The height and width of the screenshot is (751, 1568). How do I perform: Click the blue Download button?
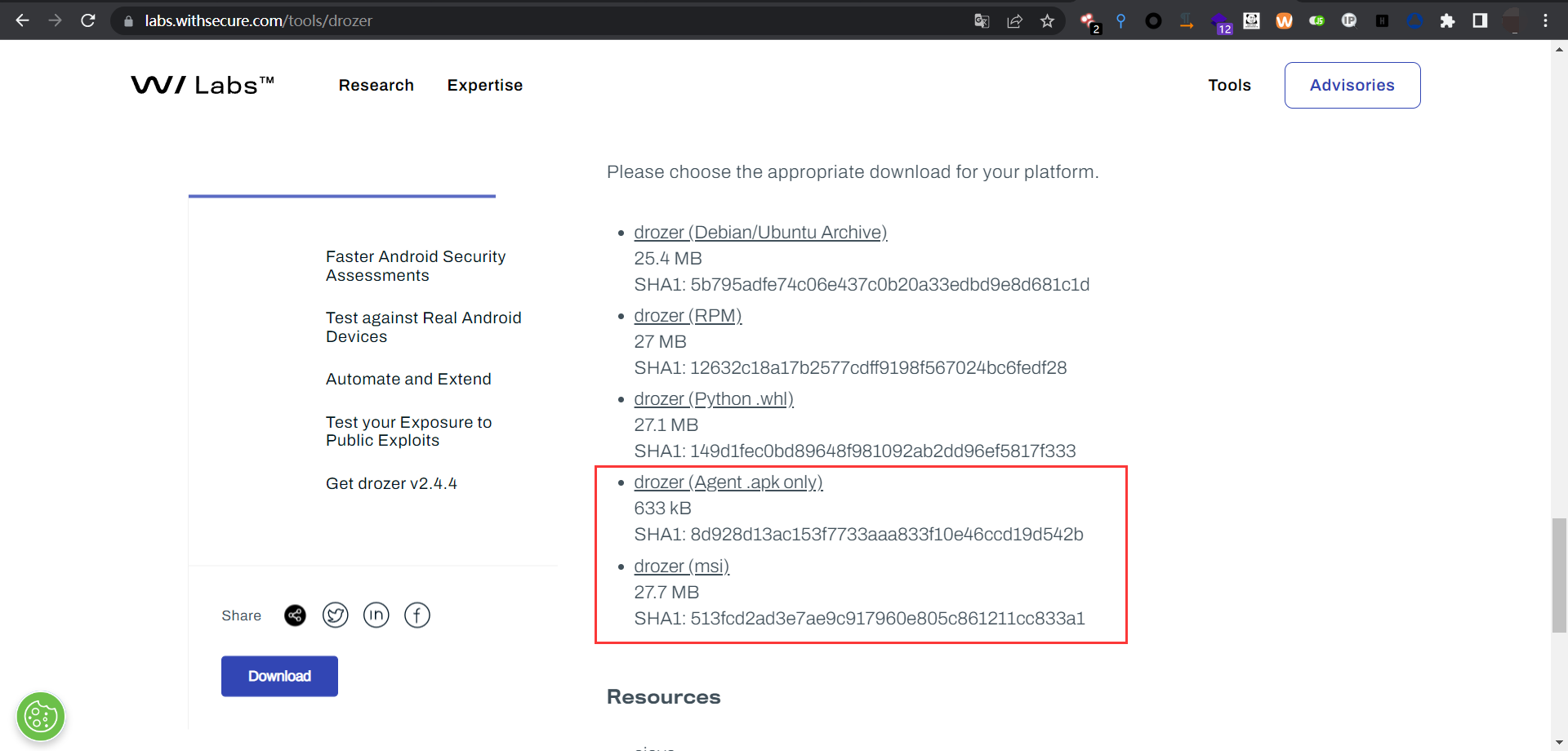coord(279,676)
